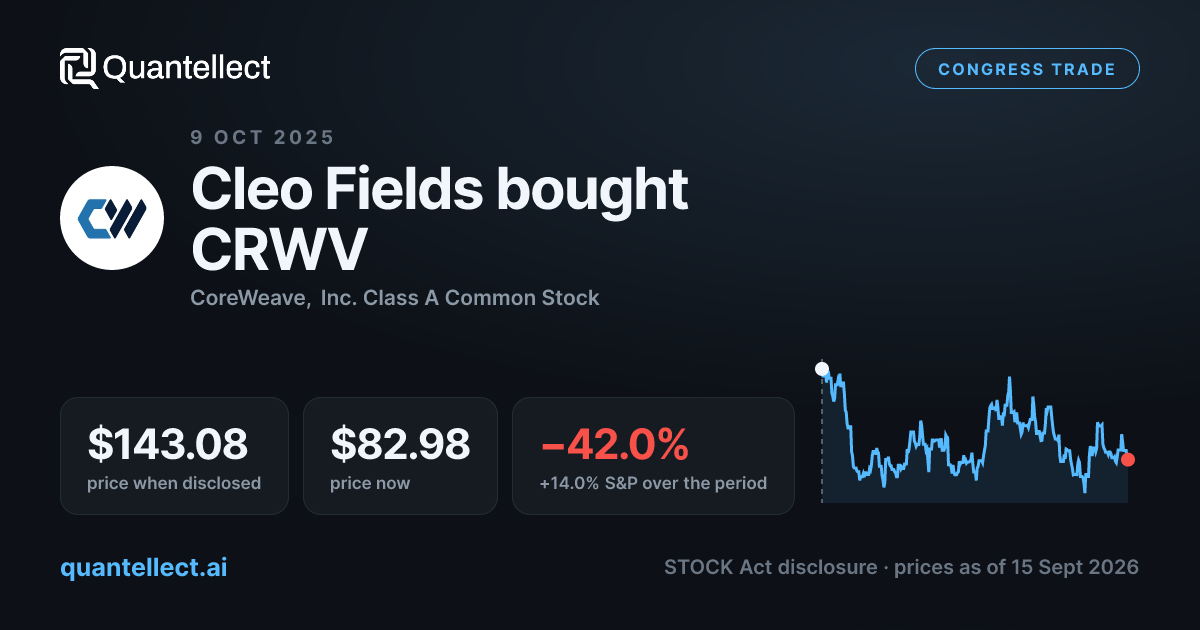This screenshot has height=630, width=1200.
Task: Click the Cleo Fields bought CRWV headline
Action: 440,219
